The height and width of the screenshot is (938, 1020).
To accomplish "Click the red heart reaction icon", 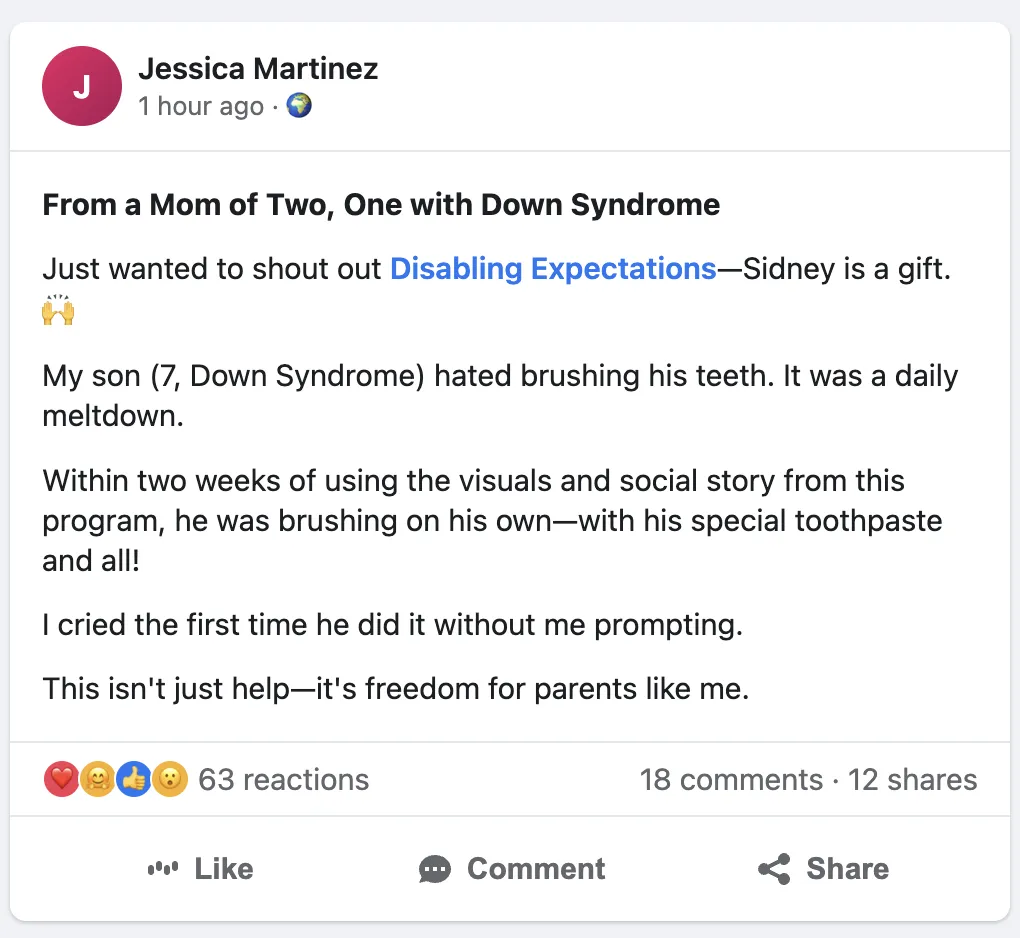I will [61, 779].
